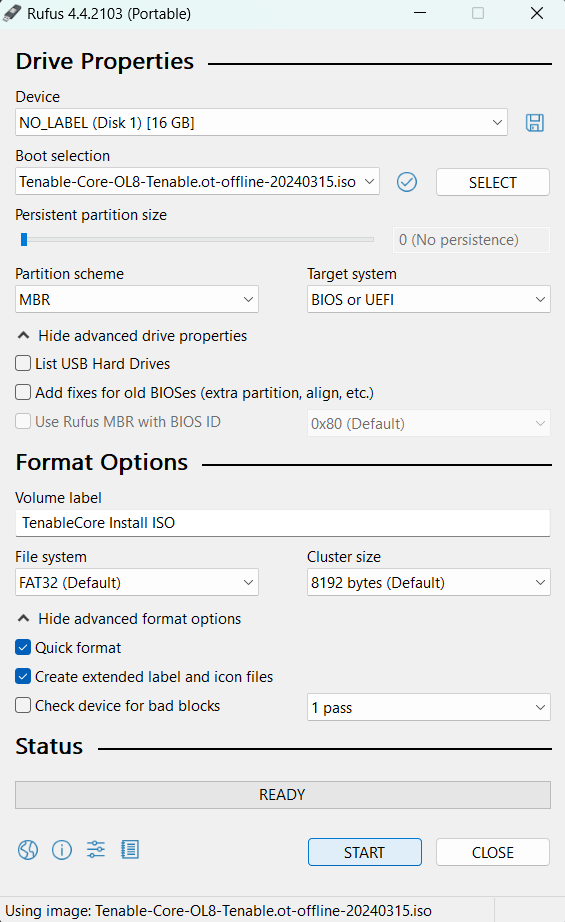Toggle Add fixes for old BIOSes
Screen dimensions: 565x922
(23, 392)
